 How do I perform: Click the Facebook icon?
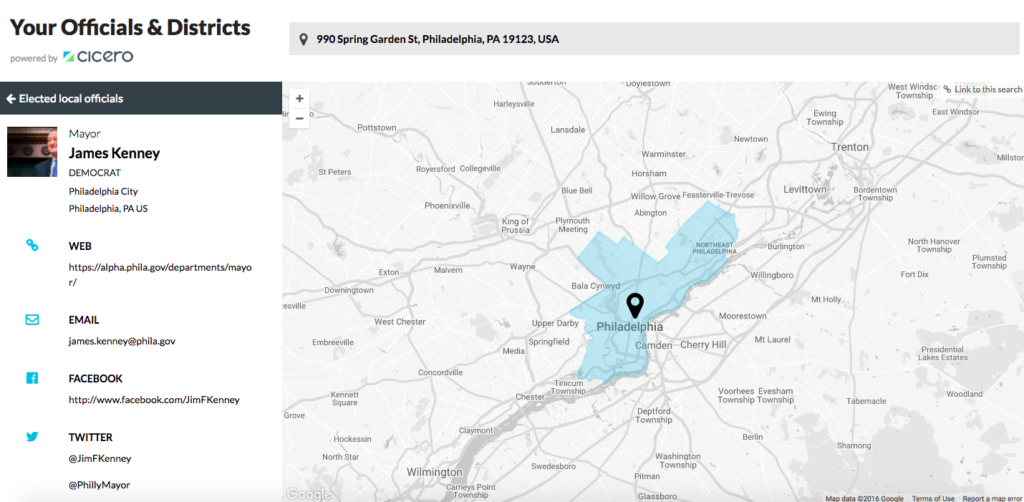click(x=32, y=378)
